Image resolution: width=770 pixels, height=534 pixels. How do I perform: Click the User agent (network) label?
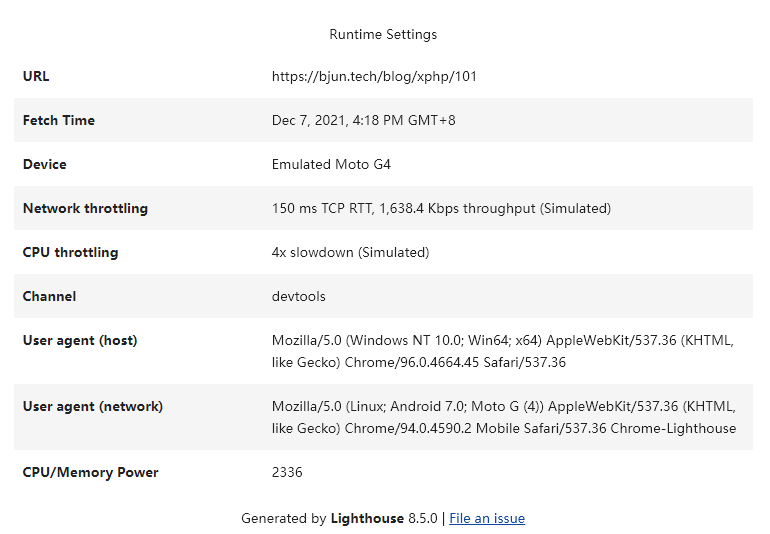[x=93, y=406]
